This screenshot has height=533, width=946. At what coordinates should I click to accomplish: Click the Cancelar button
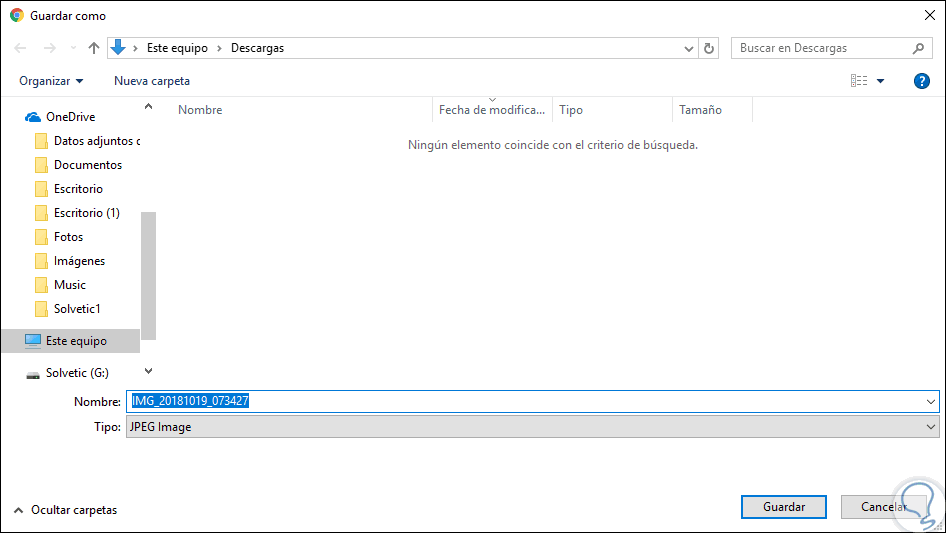[x=883, y=507]
